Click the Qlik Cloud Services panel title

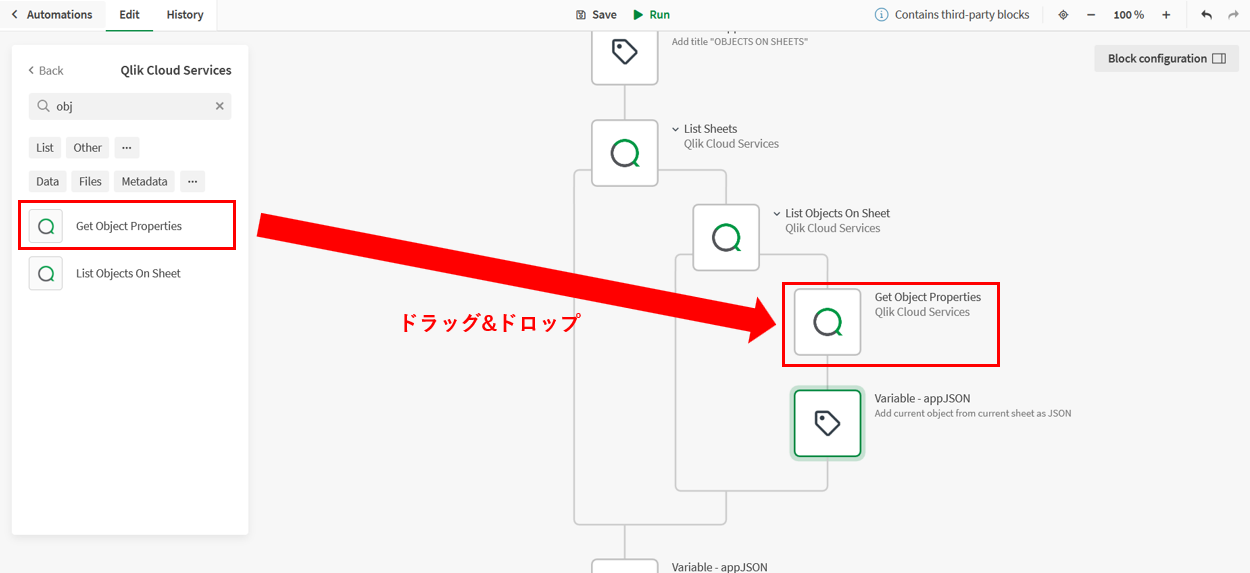[x=176, y=70]
